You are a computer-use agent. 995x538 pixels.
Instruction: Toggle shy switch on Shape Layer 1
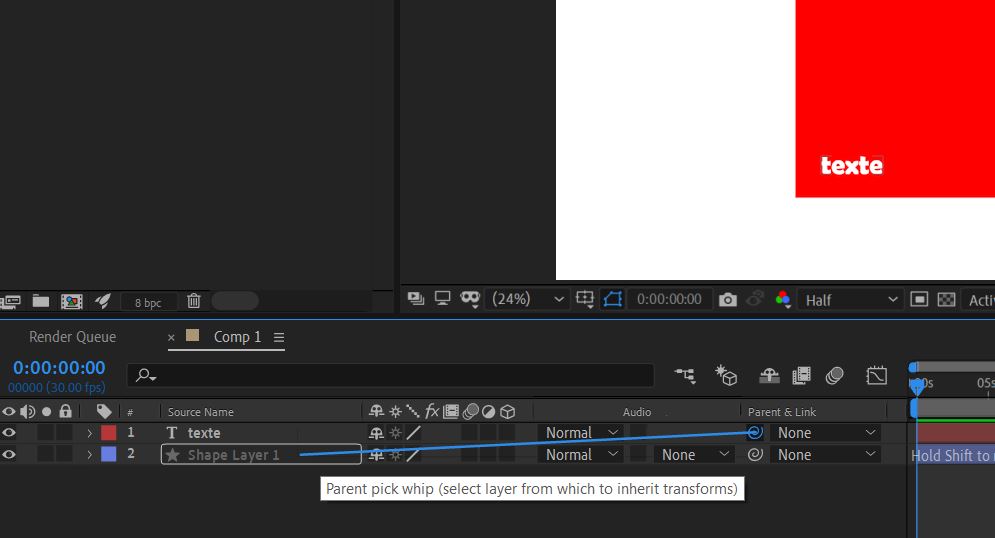(x=376, y=455)
